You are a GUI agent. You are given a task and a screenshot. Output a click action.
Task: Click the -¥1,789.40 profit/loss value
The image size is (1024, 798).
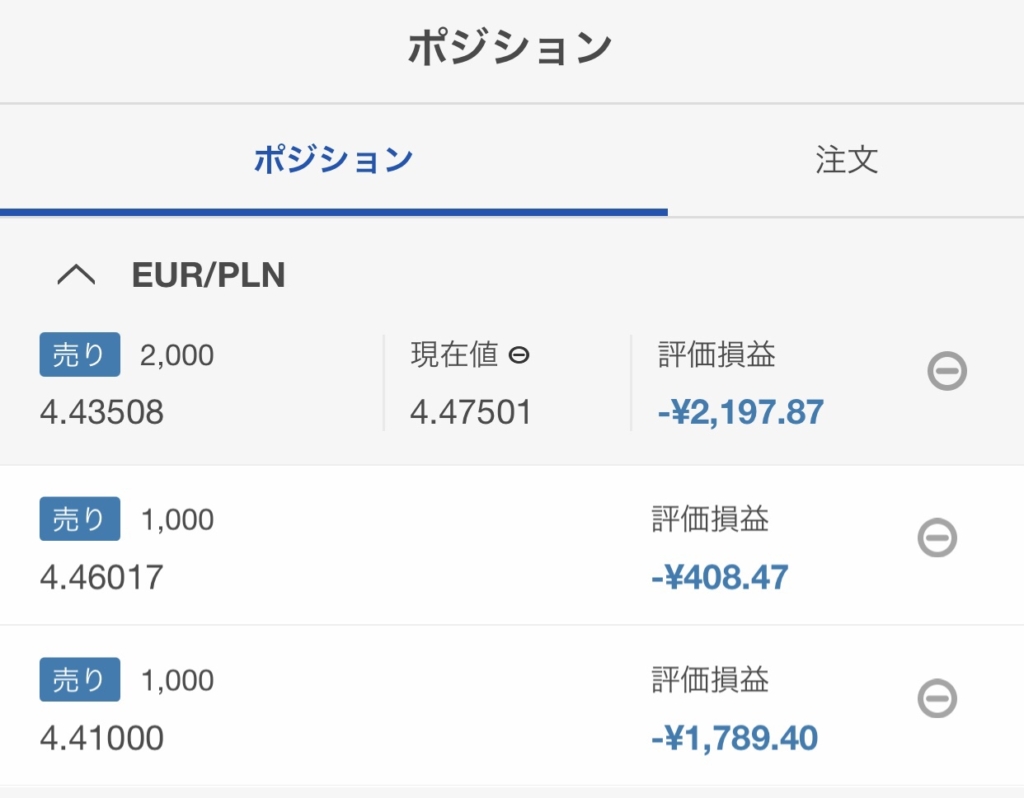734,738
